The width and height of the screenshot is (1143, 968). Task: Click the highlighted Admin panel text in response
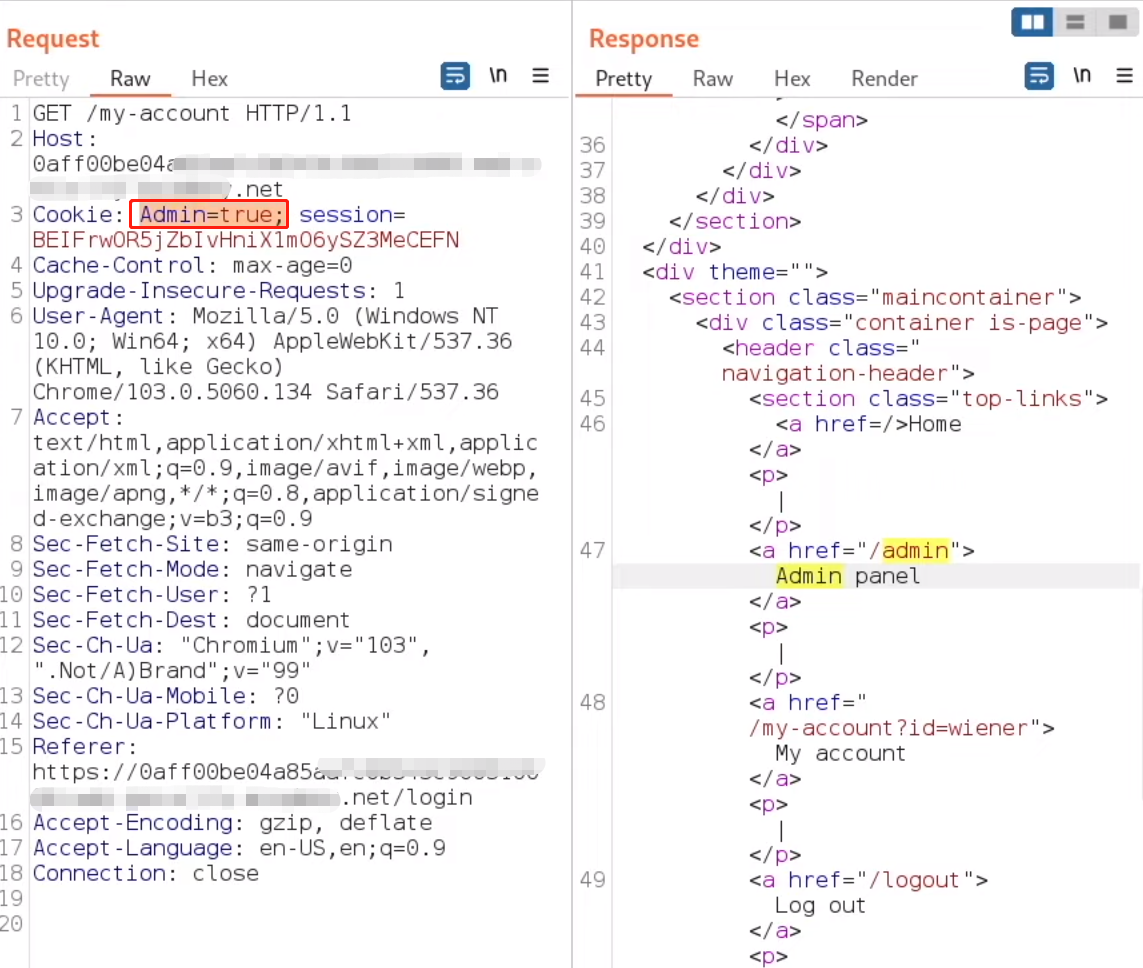pyautogui.click(x=809, y=576)
